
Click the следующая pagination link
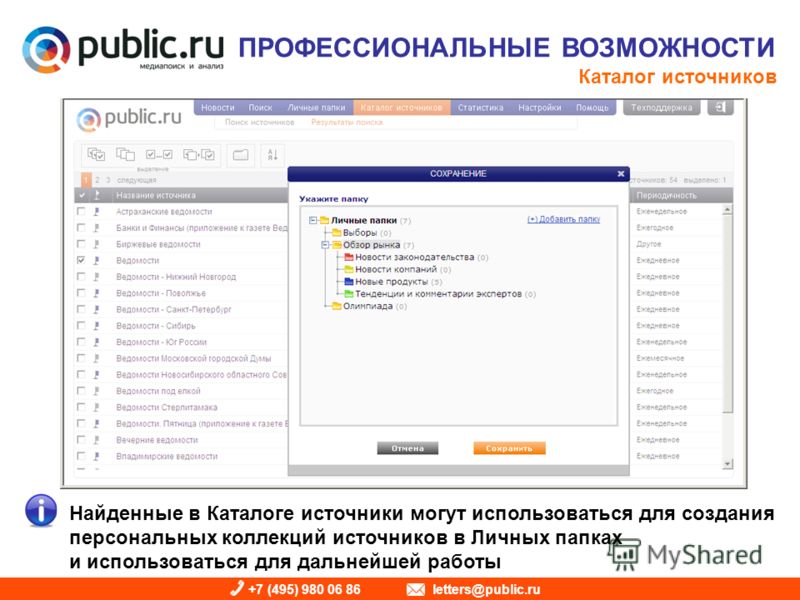pyautogui.click(x=136, y=180)
